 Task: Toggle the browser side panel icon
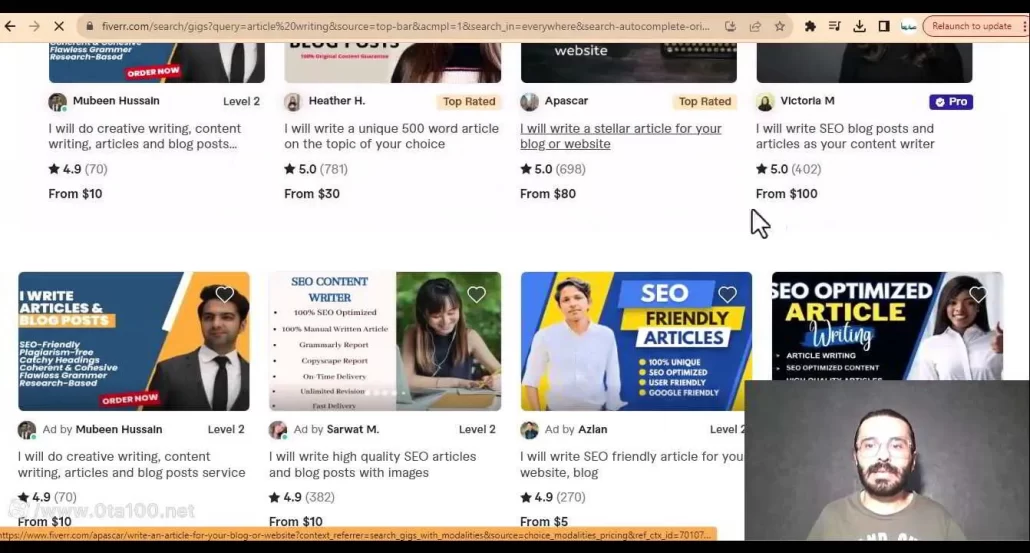click(x=884, y=26)
